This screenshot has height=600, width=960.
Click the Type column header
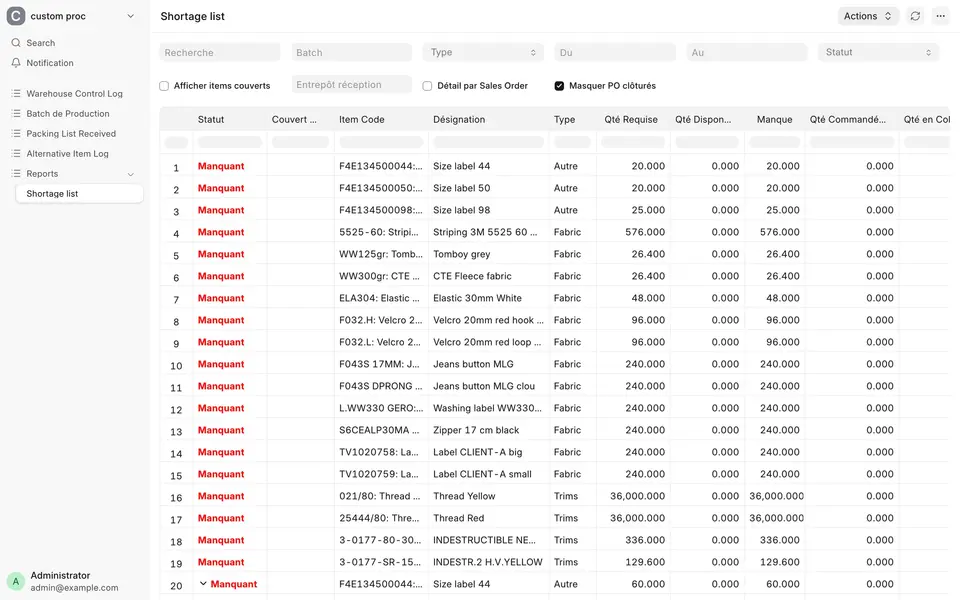point(564,119)
